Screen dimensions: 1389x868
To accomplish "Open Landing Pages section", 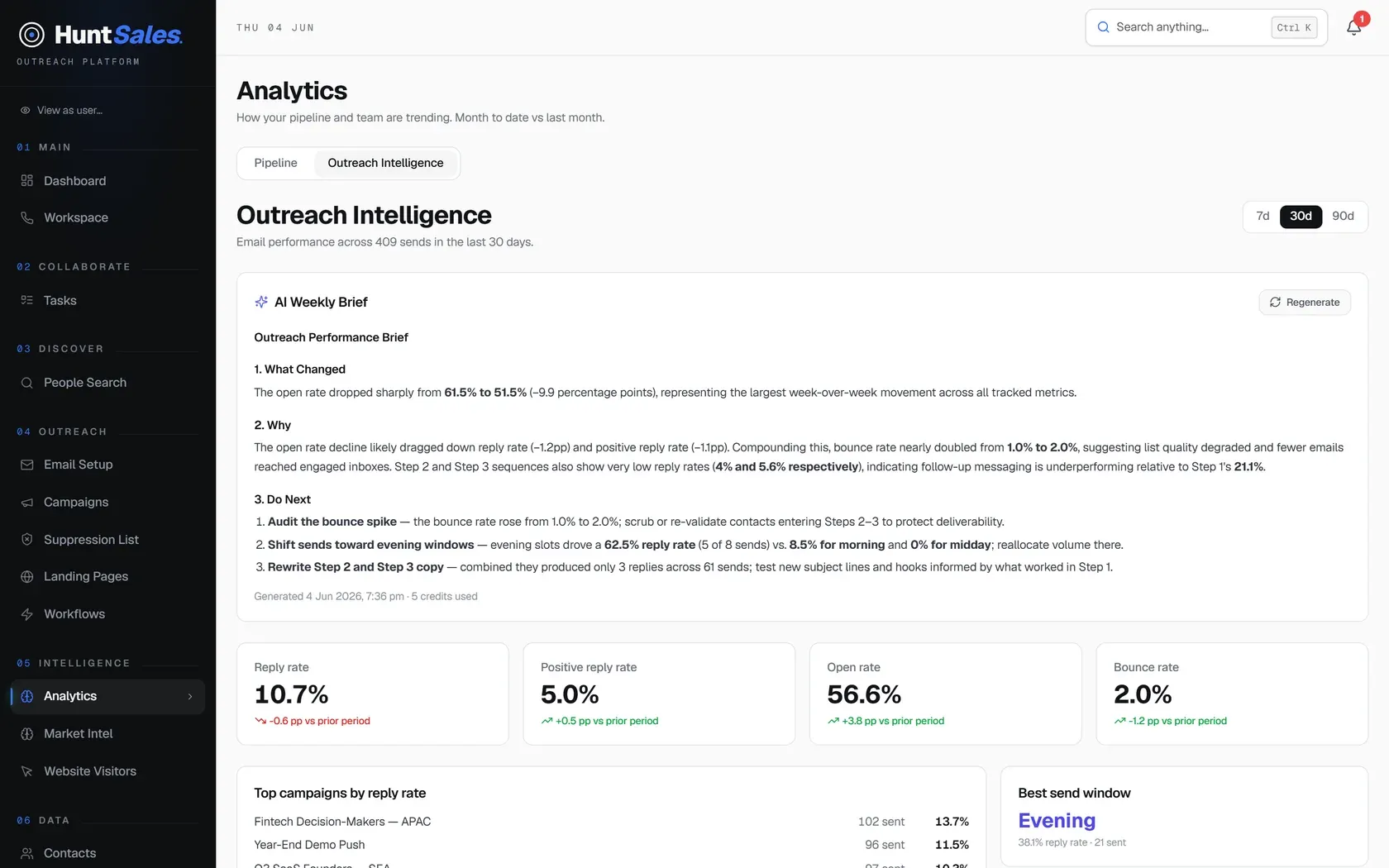I will tap(107, 576).
